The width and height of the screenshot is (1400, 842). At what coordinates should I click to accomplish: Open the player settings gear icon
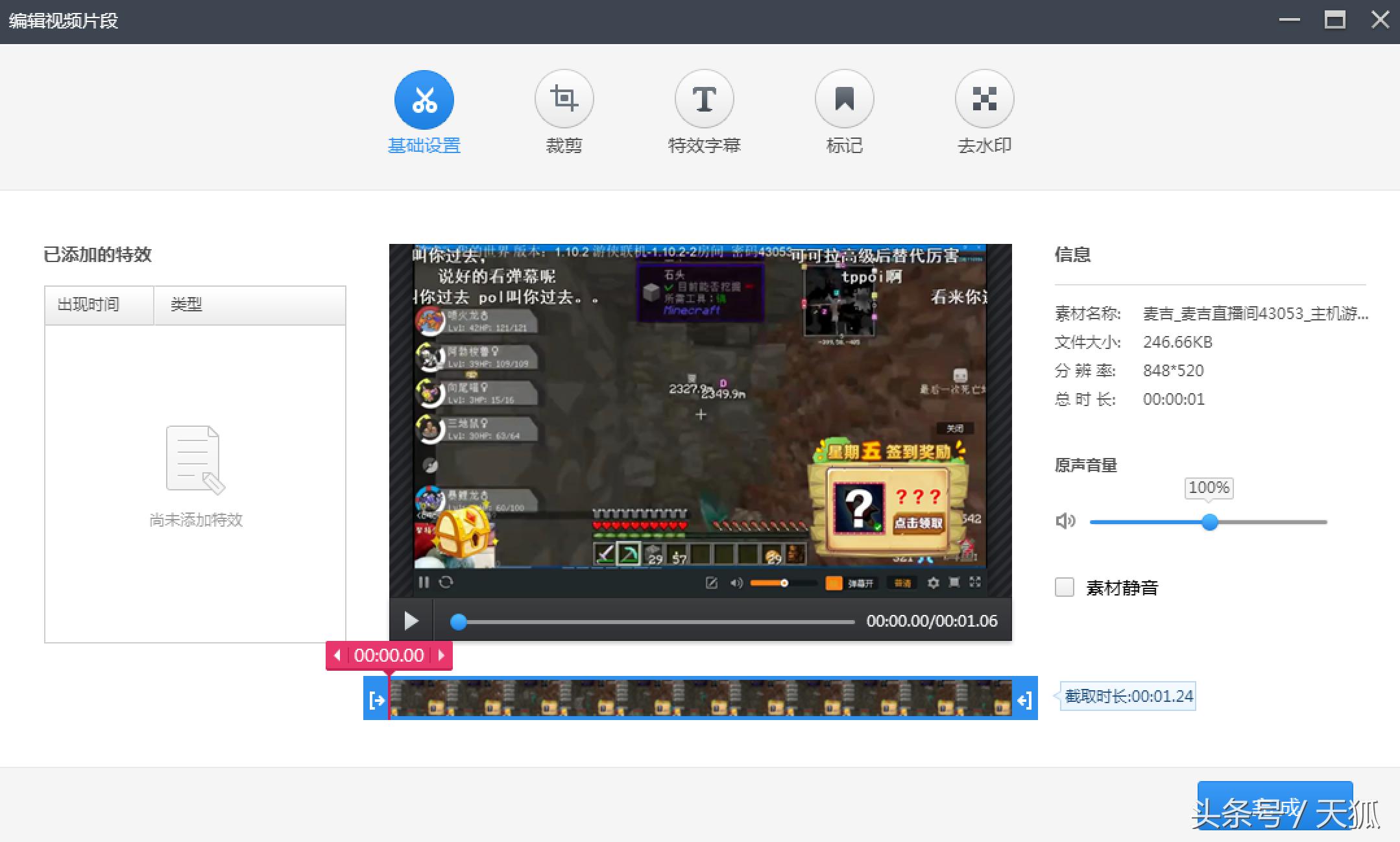[934, 583]
